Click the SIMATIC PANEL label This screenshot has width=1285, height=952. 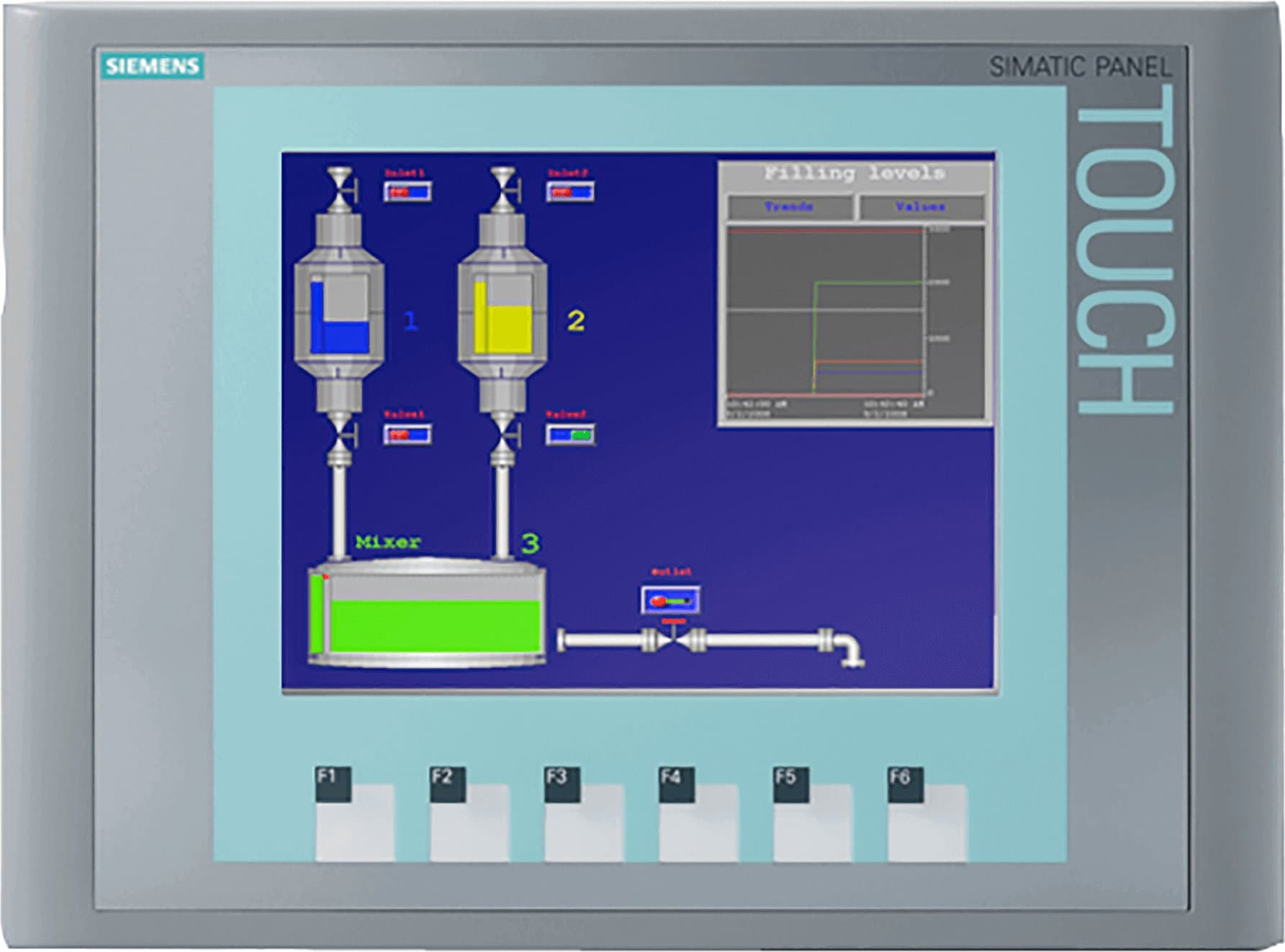pos(1080,67)
